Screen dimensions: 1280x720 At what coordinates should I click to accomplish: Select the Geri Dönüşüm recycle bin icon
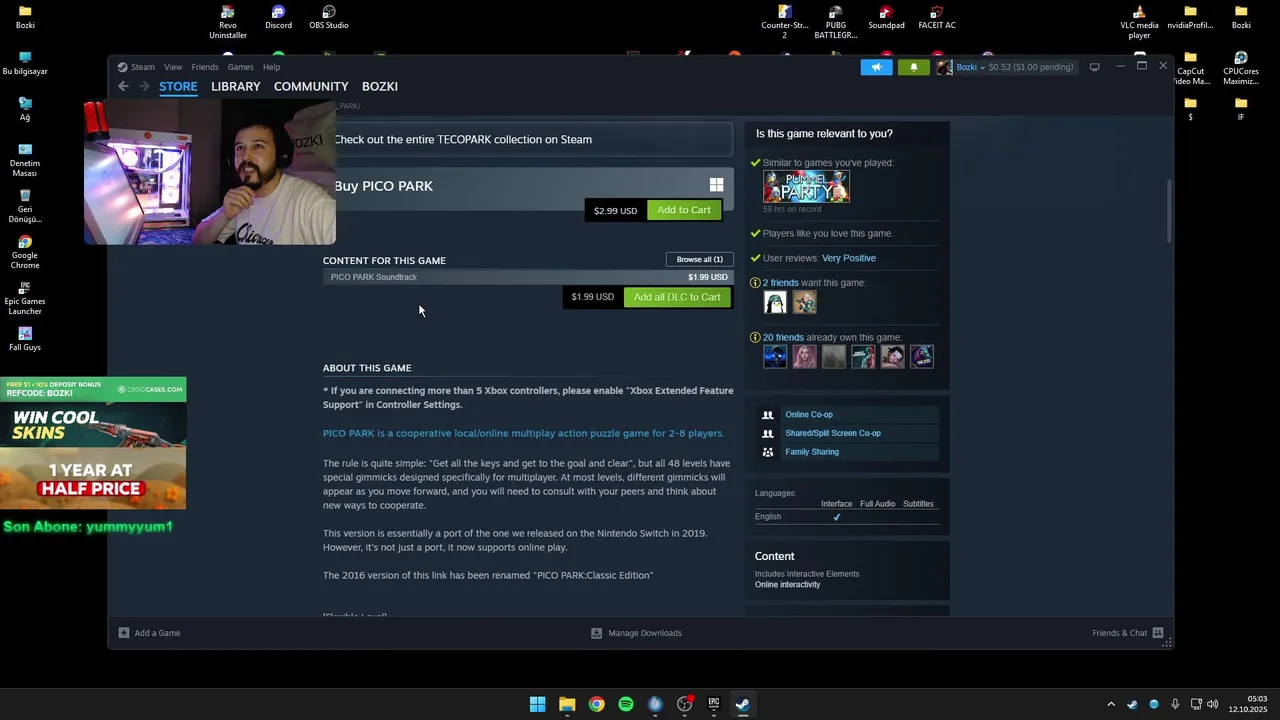(25, 206)
